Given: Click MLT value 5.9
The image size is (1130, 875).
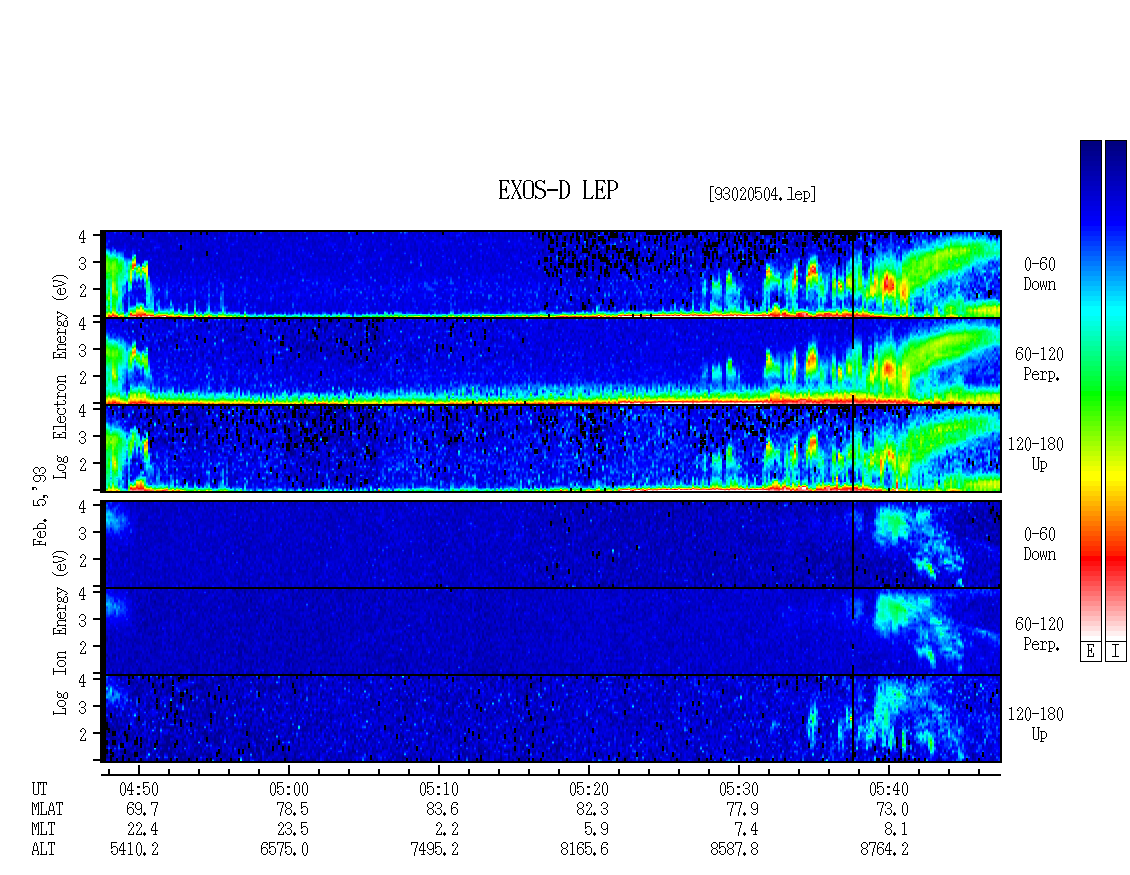Looking at the screenshot, I should pyautogui.click(x=597, y=830).
